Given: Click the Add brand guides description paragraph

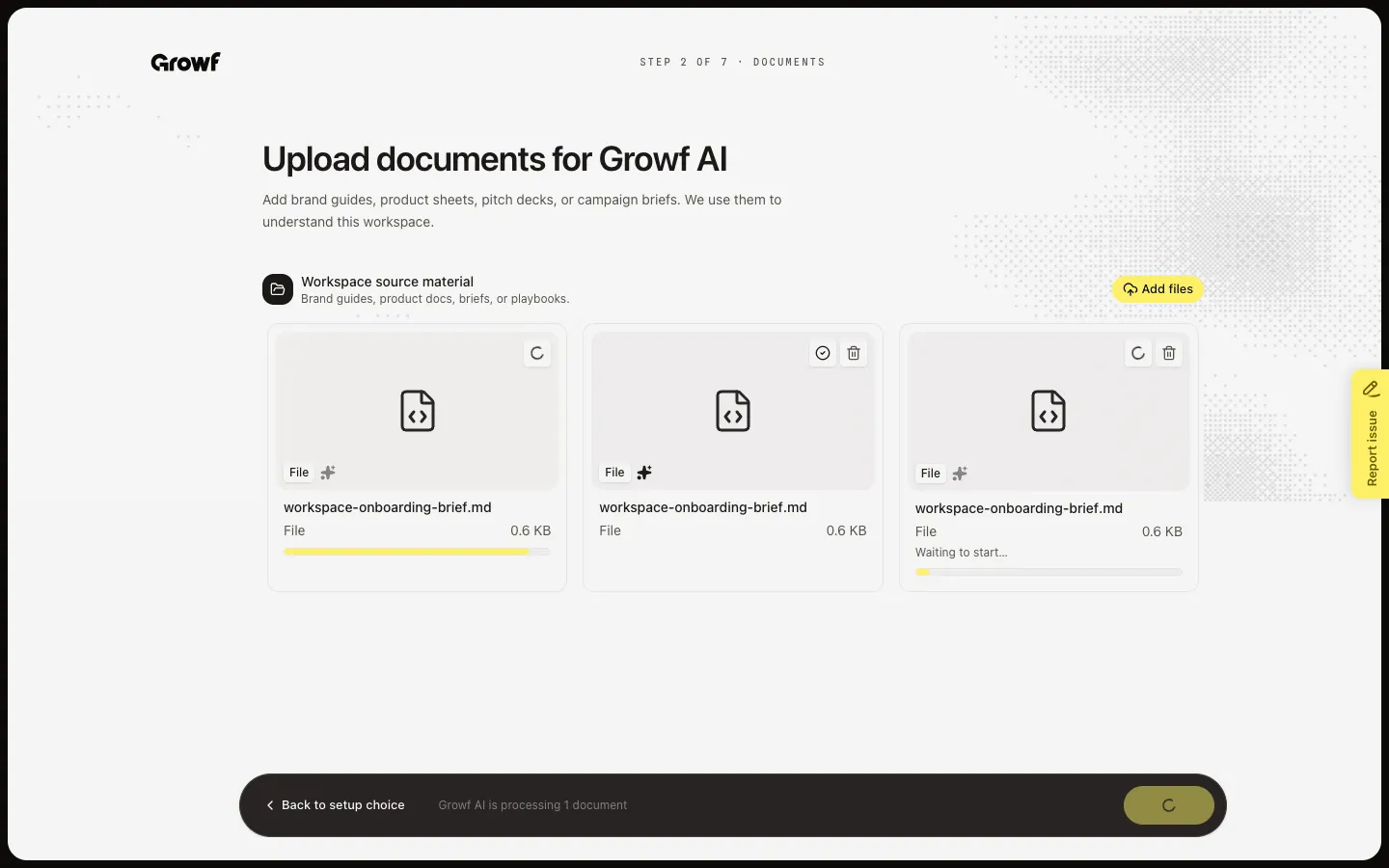Looking at the screenshot, I should click(x=522, y=211).
